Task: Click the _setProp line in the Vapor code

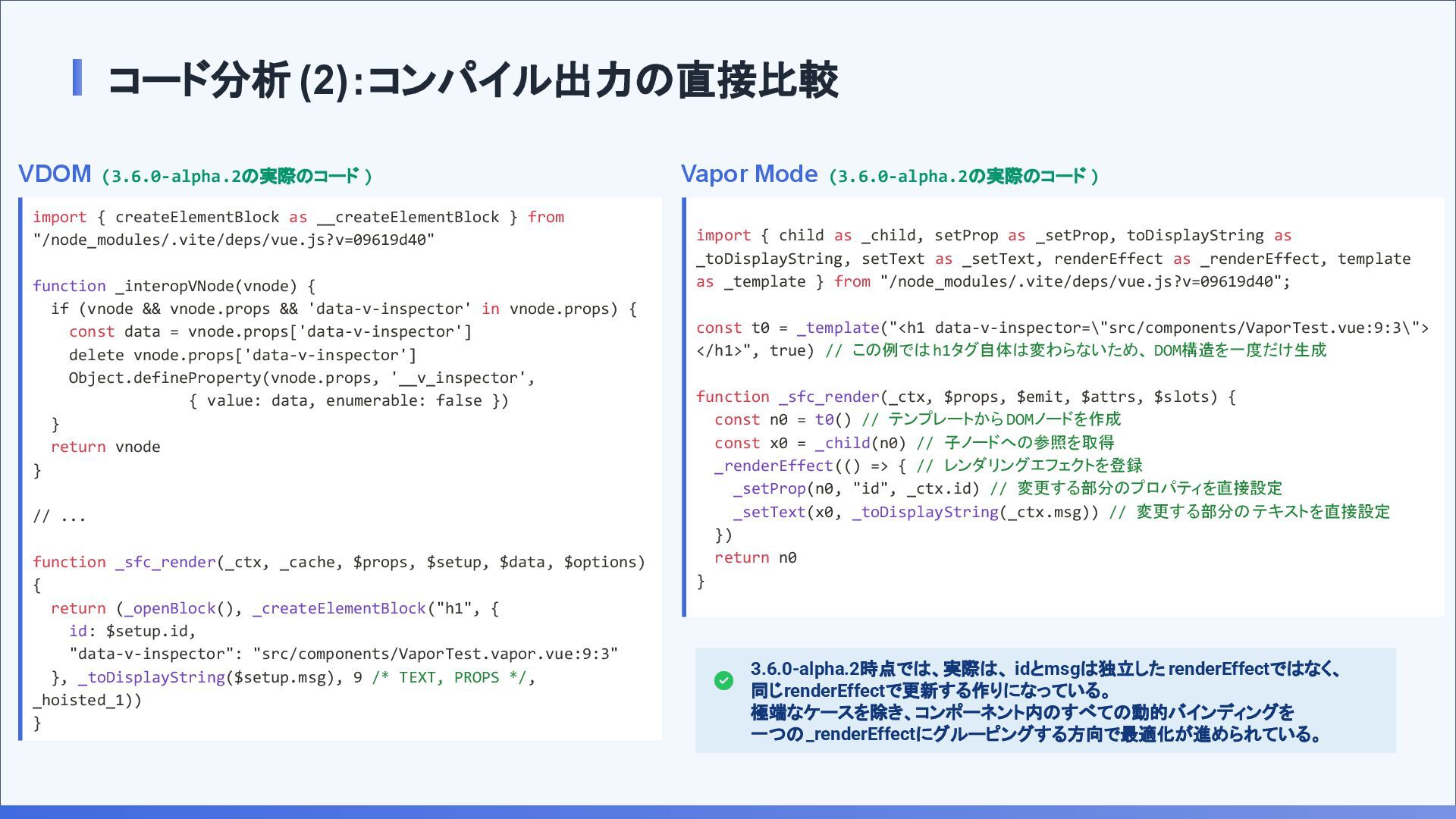Action: 856,488
